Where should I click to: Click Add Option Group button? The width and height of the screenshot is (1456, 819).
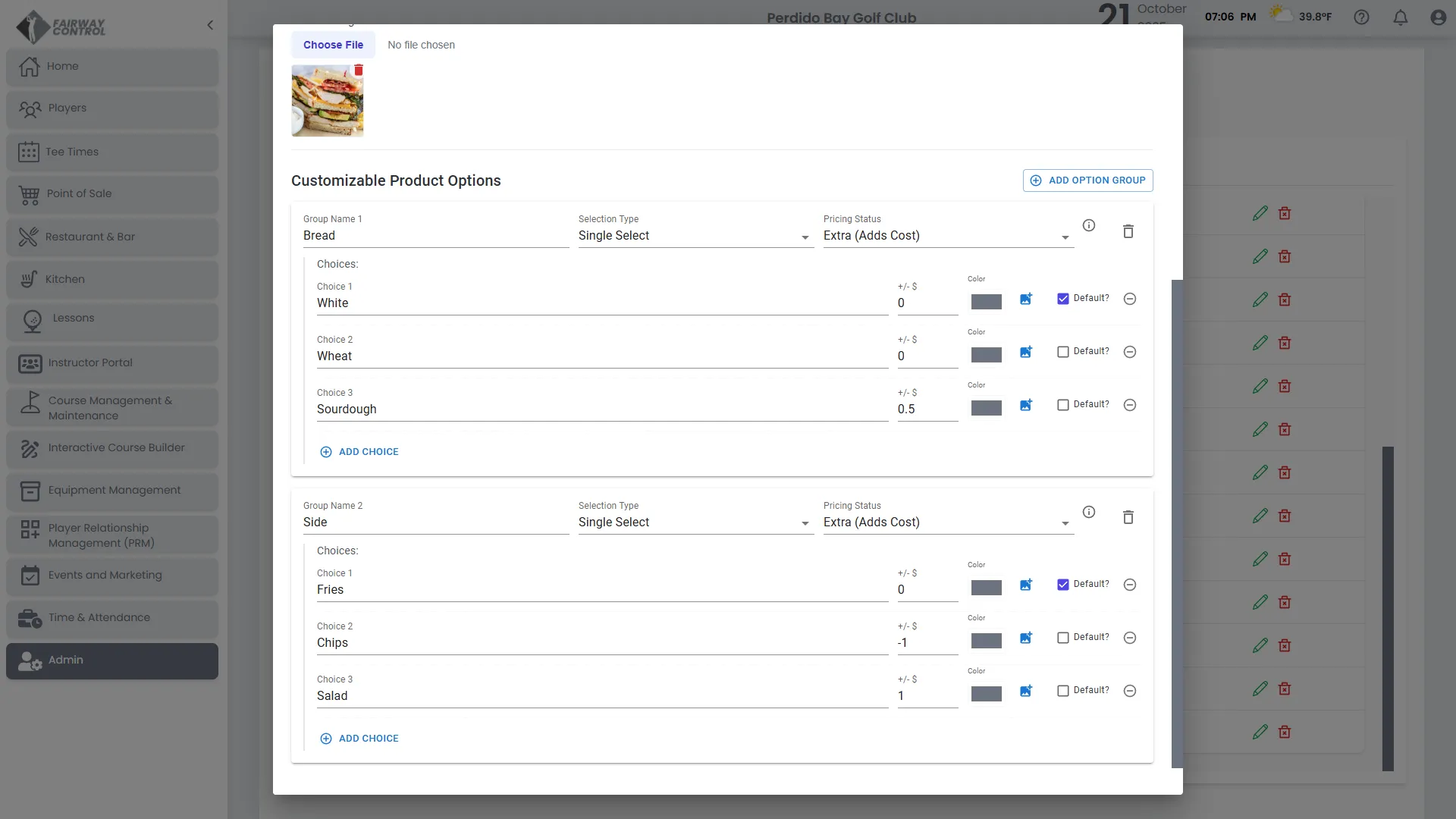pyautogui.click(x=1087, y=180)
